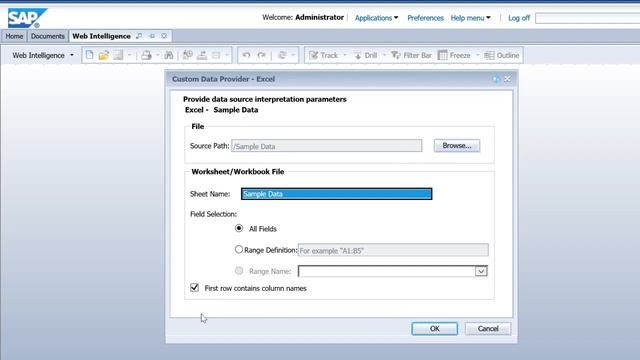This screenshot has width=640, height=360.
Task: Click the Redo arrow icon
Action: (262, 55)
